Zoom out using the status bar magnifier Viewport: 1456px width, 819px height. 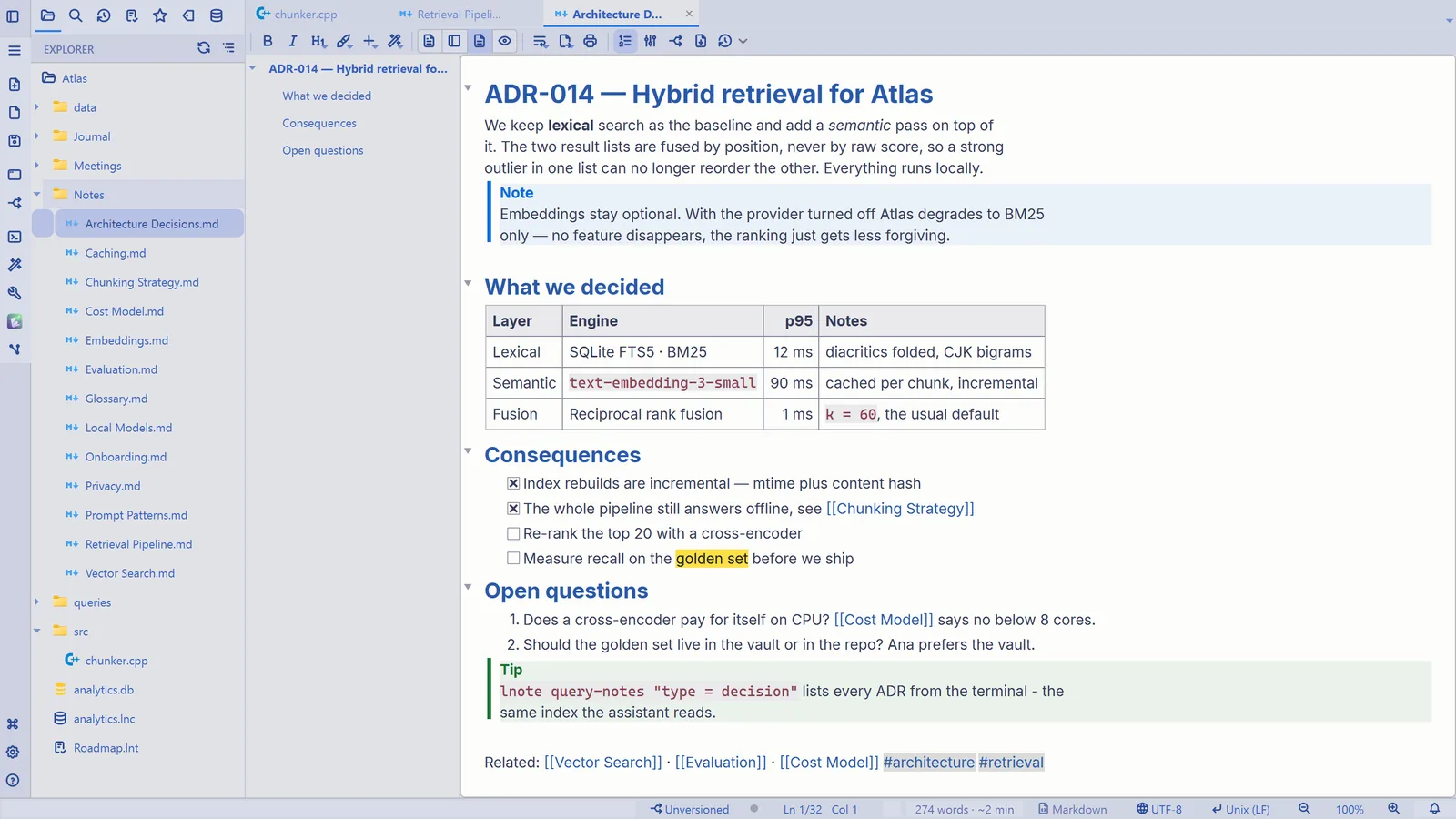pyautogui.click(x=1304, y=809)
